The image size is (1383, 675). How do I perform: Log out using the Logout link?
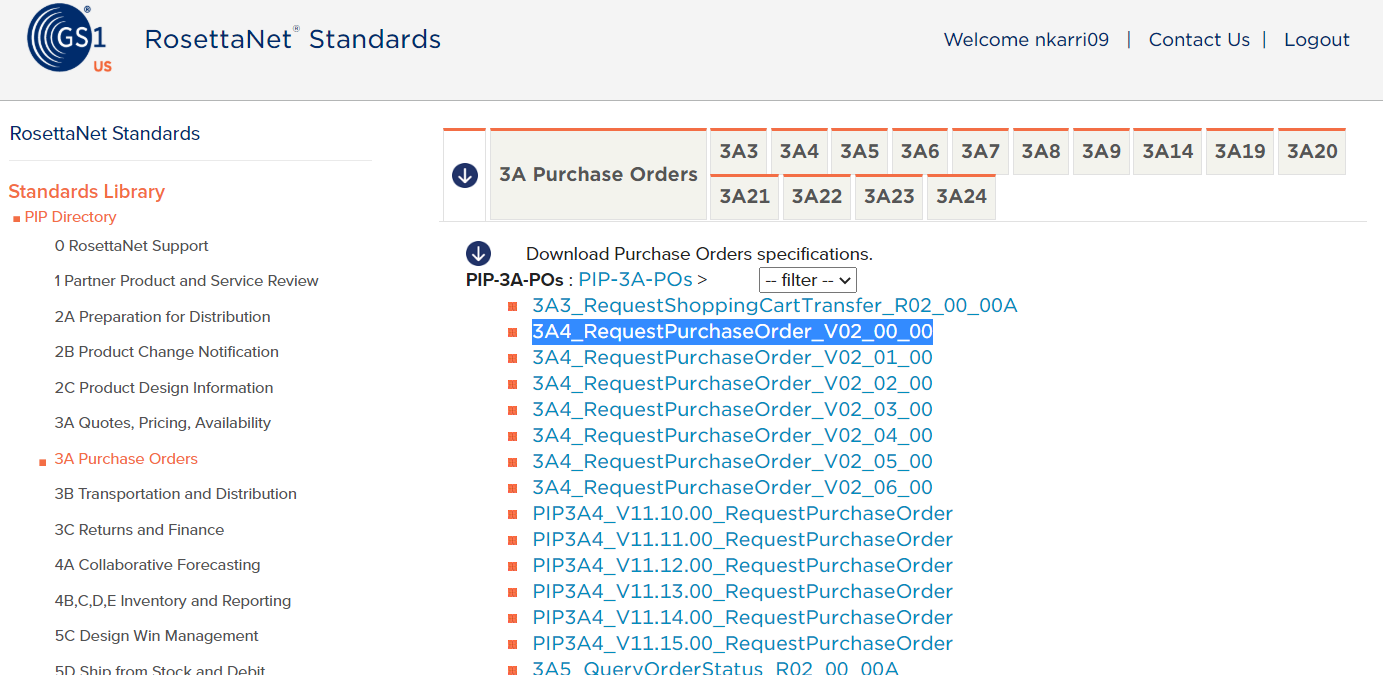(x=1316, y=40)
